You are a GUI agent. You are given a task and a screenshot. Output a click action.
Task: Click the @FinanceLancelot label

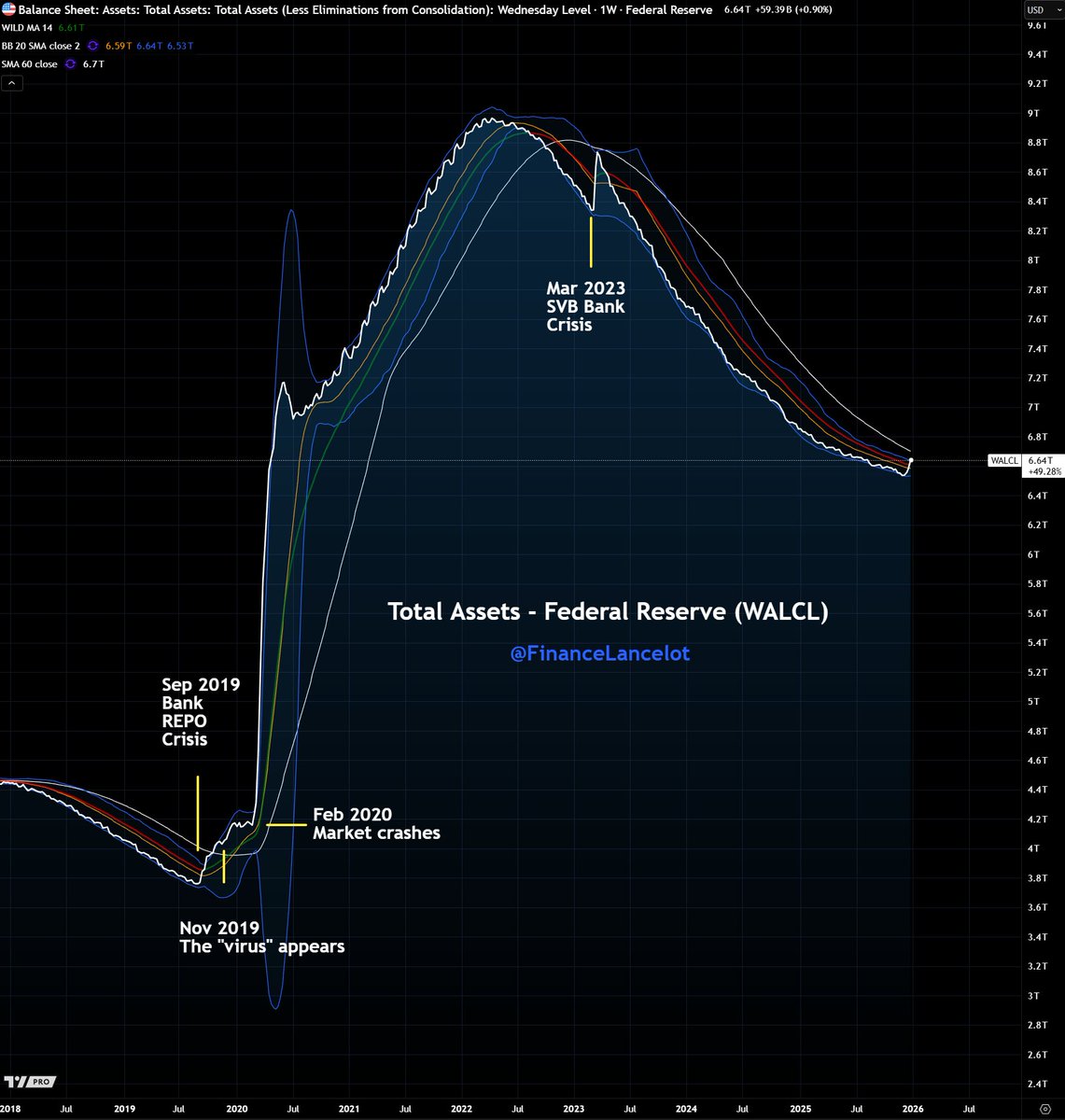(x=600, y=653)
